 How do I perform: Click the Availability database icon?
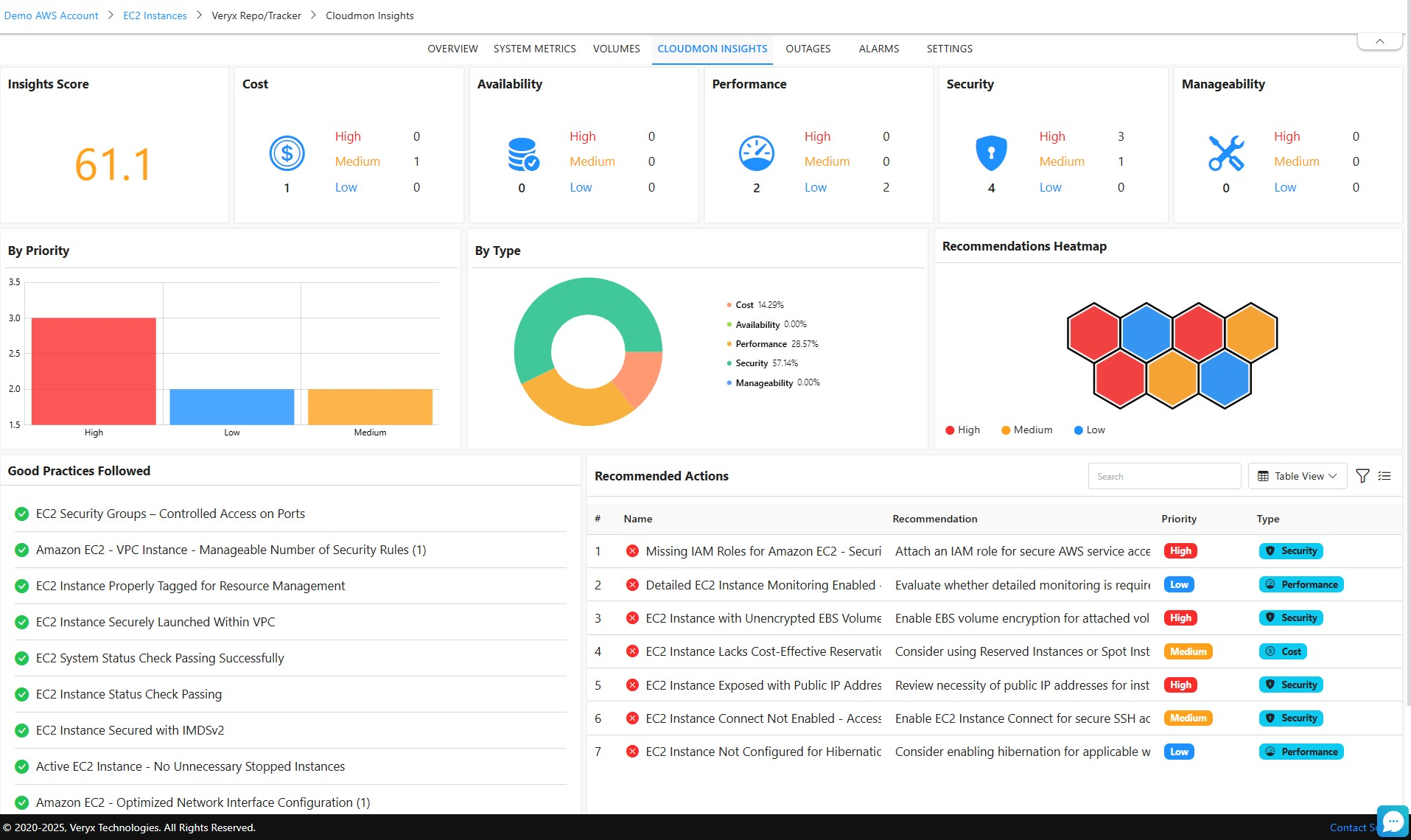[522, 154]
